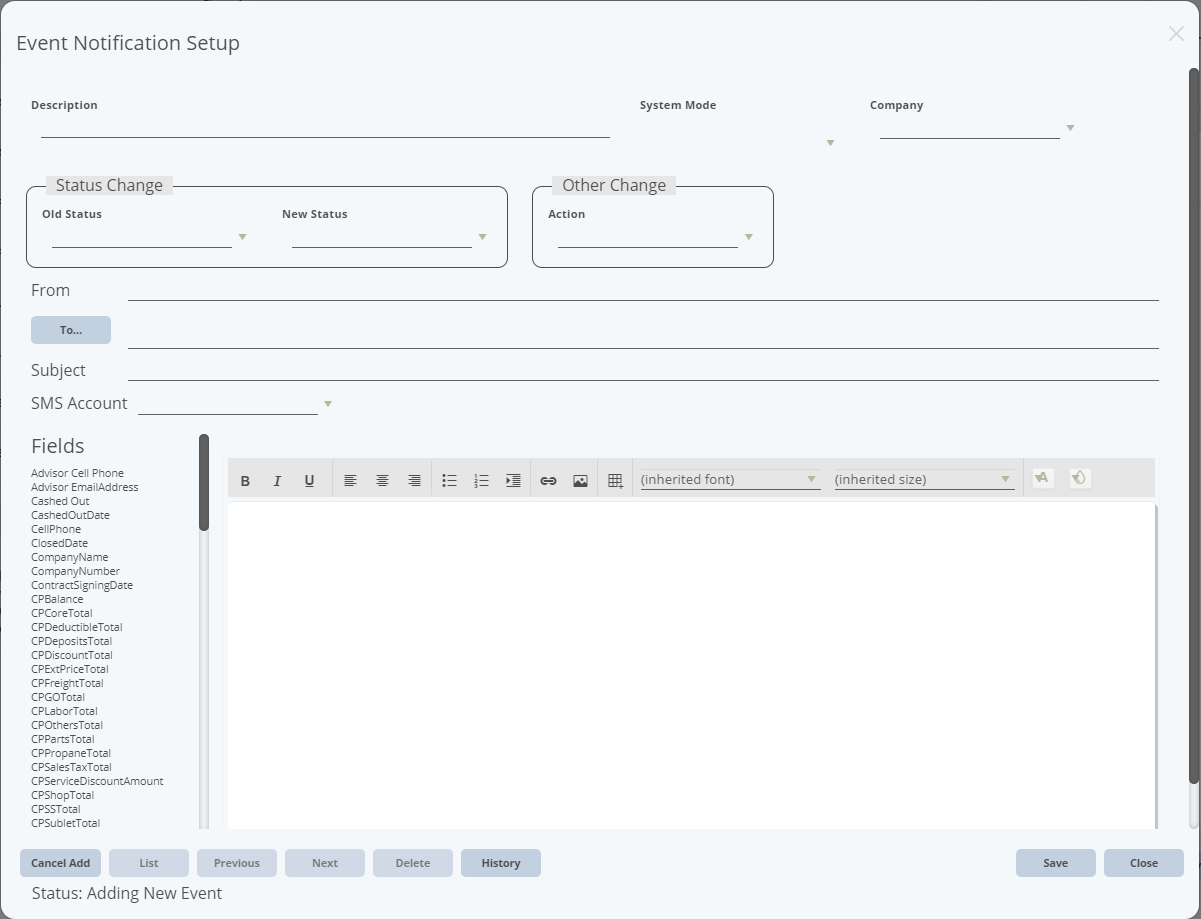The image size is (1201, 919).
Task: Insert an unordered bullet list
Action: coord(449,481)
